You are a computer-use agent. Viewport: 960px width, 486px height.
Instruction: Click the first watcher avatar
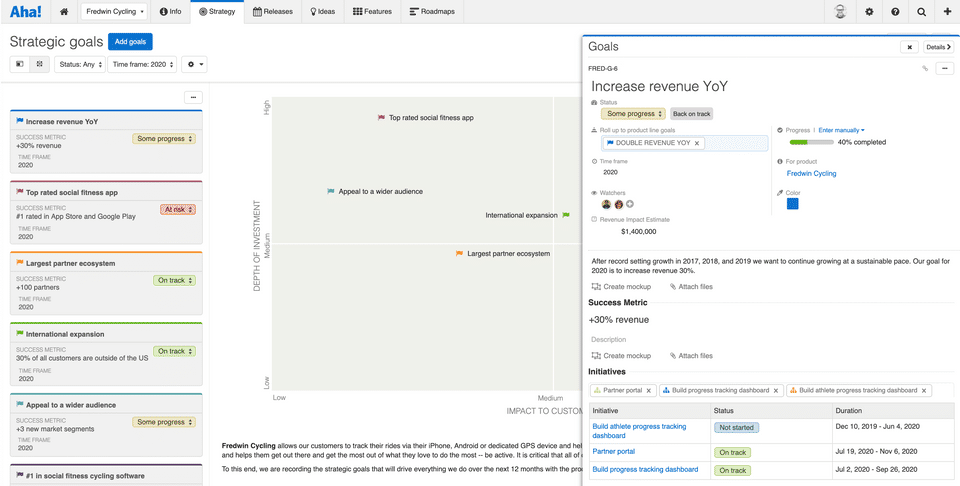606,204
